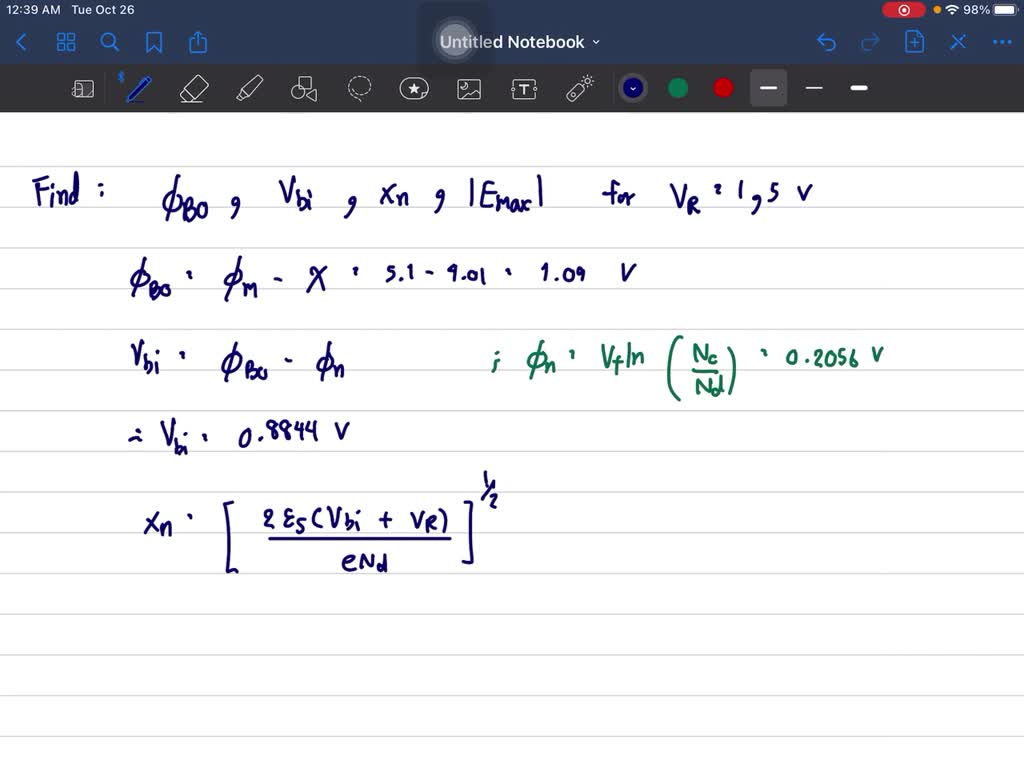
Task: Choose the green ink color swatch
Action: click(678, 88)
